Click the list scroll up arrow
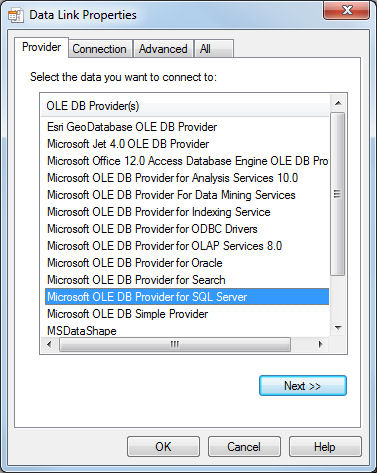 tap(338, 103)
